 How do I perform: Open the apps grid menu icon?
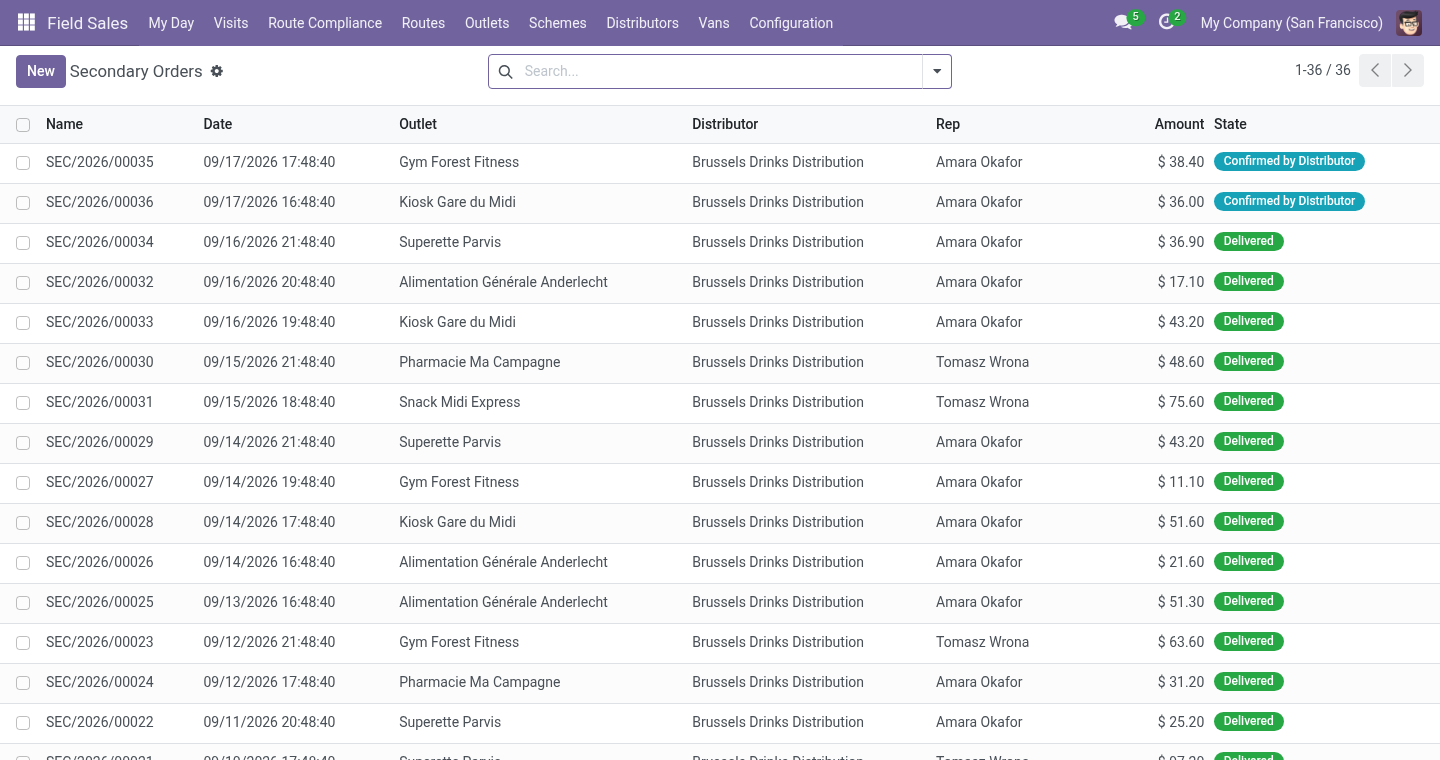click(26, 22)
